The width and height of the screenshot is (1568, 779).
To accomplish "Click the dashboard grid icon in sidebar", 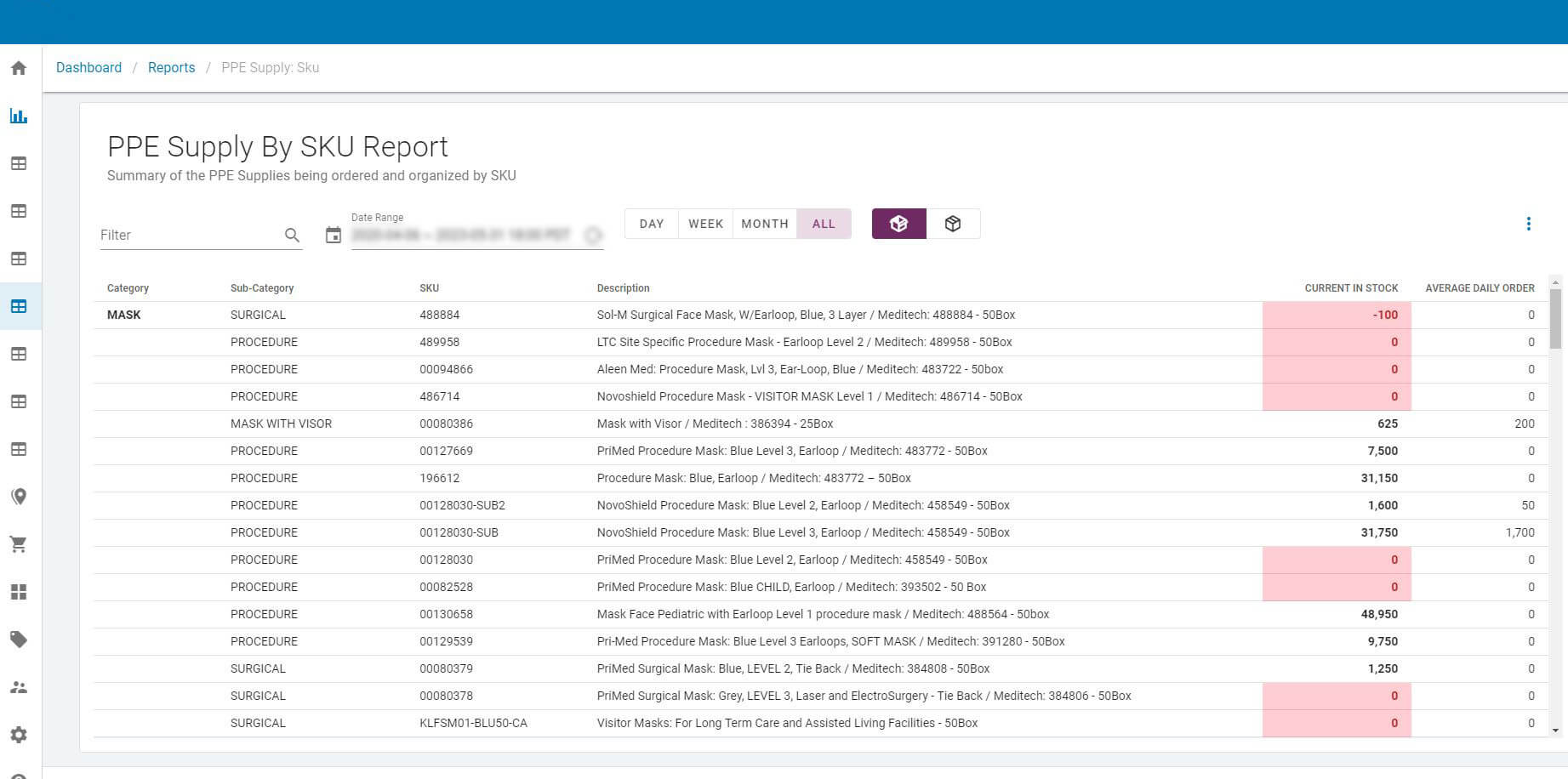I will tap(19, 592).
